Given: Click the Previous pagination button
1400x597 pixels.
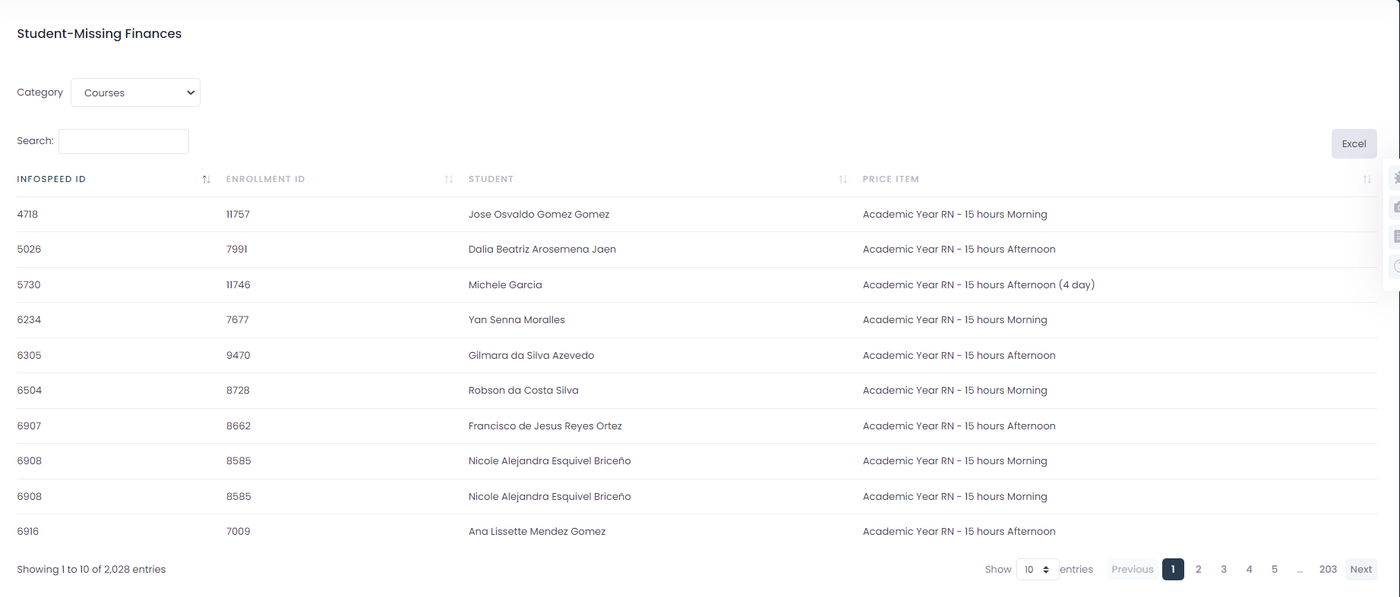Looking at the screenshot, I should pos(1132,570).
